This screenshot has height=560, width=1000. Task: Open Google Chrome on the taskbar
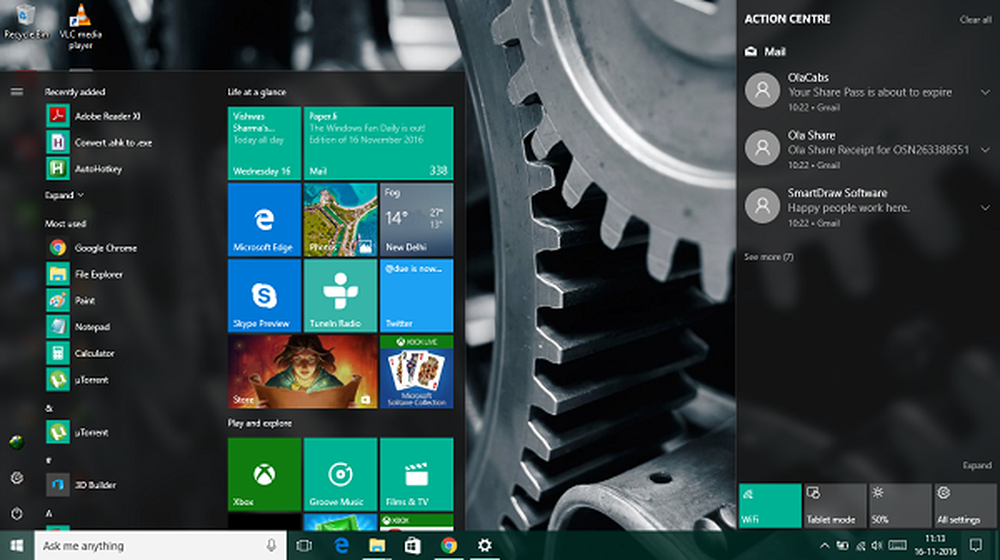[x=449, y=545]
